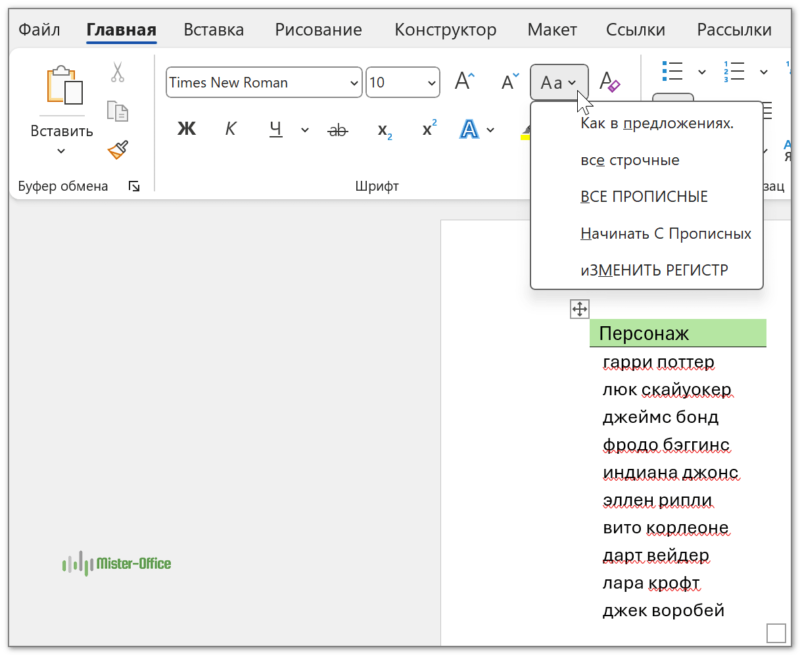Open the Times New Roman font dropdown
Image resolution: width=800 pixels, height=655 pixels.
(353, 83)
